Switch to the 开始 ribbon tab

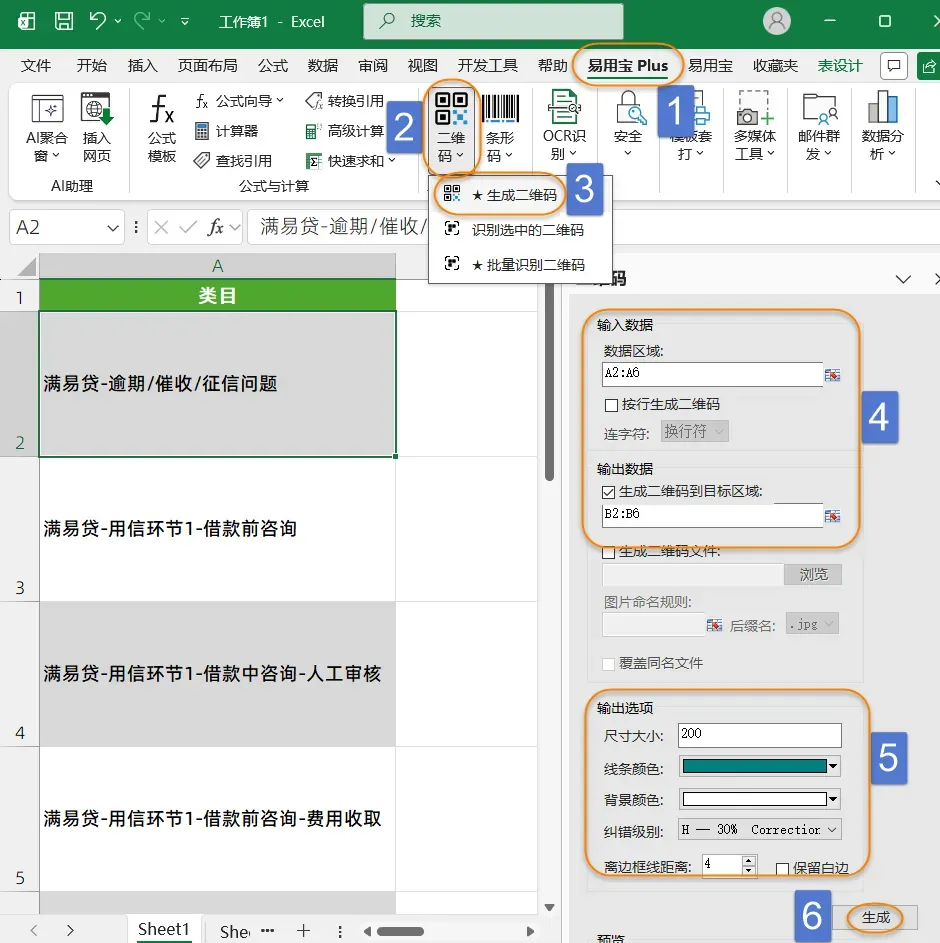(x=91, y=66)
